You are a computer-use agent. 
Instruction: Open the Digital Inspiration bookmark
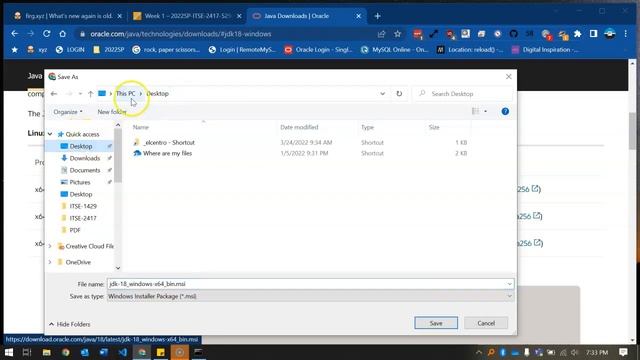(545, 50)
